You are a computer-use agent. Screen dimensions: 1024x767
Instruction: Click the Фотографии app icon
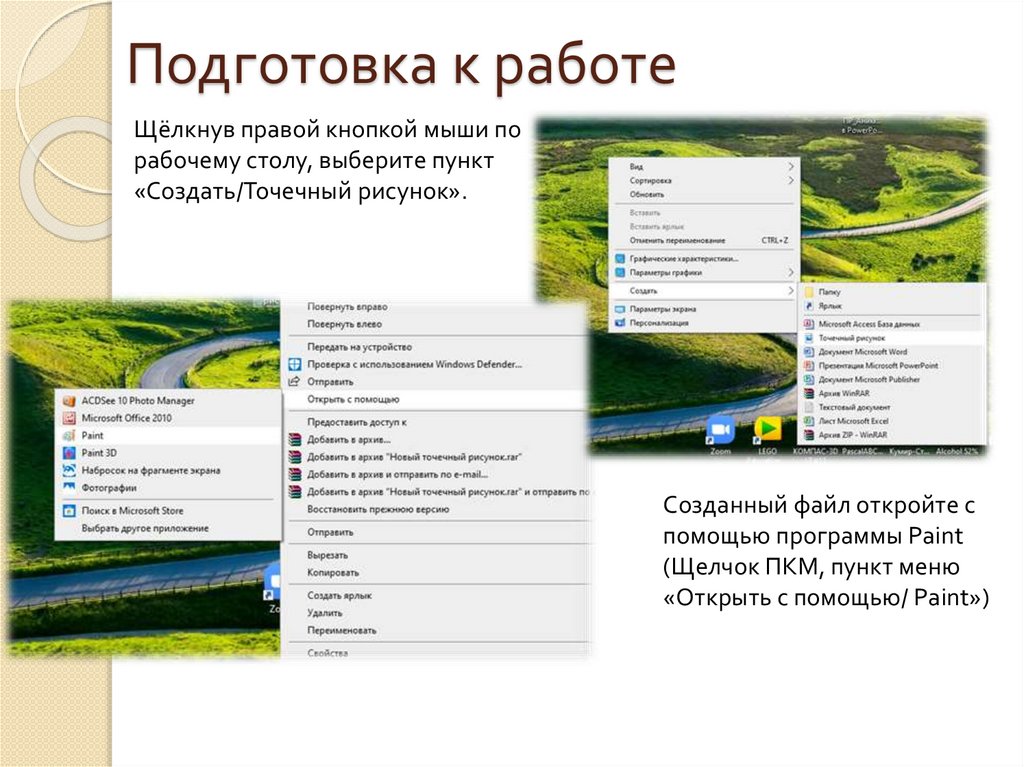(x=69, y=487)
